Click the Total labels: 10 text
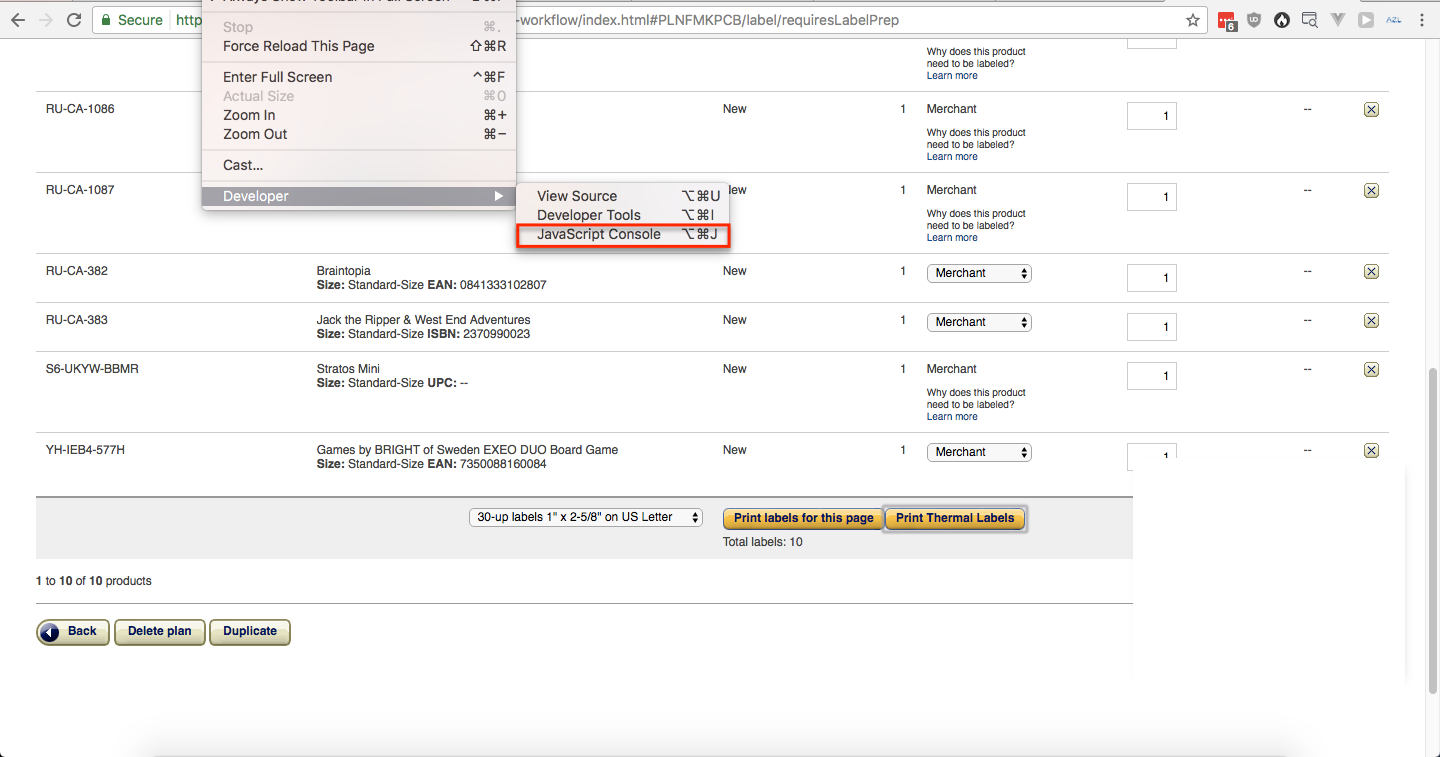The image size is (1440, 757). click(x=762, y=542)
